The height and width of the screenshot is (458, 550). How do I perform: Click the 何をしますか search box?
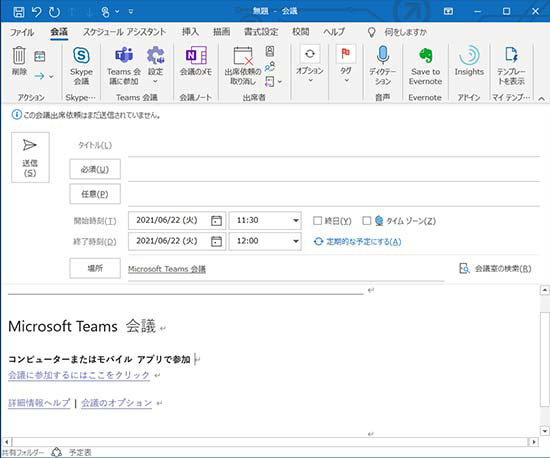point(406,32)
